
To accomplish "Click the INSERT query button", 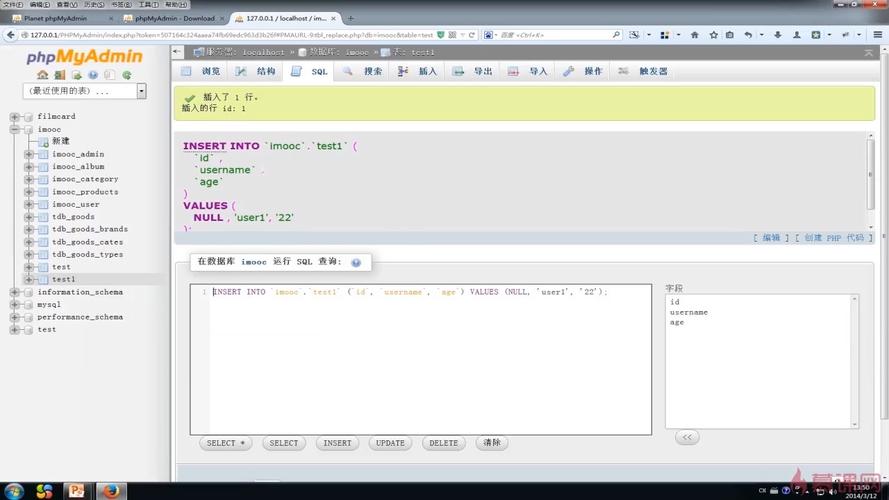I will [x=337, y=443].
